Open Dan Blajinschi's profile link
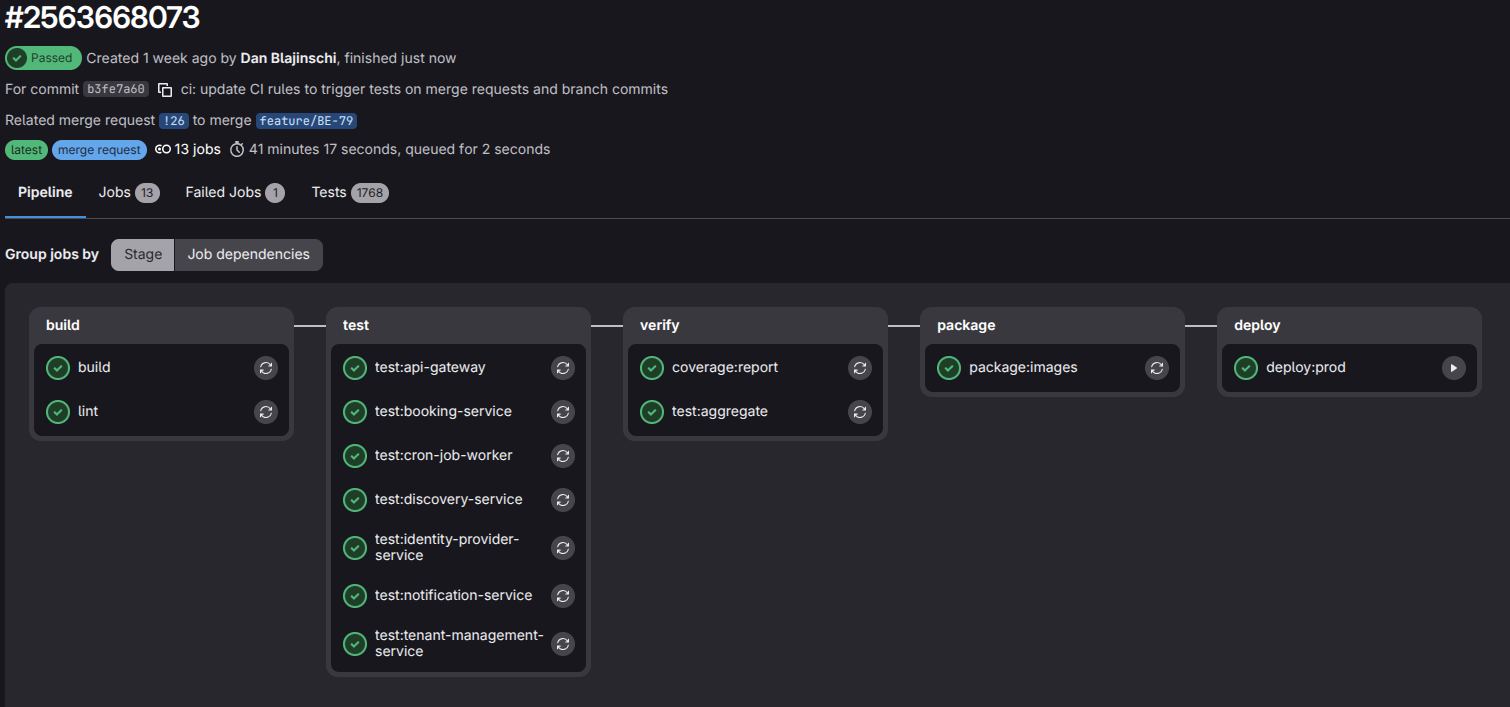The image size is (1510, 707). pyautogui.click(x=288, y=58)
